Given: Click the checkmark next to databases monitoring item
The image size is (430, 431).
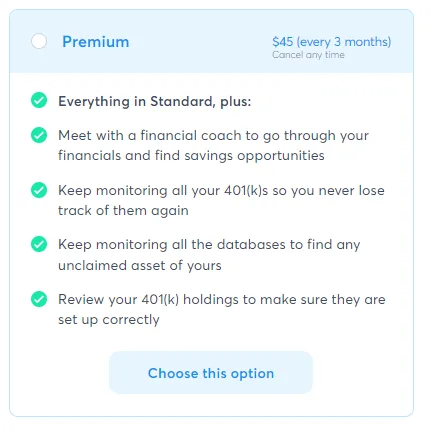Looking at the screenshot, I should 39,244.
